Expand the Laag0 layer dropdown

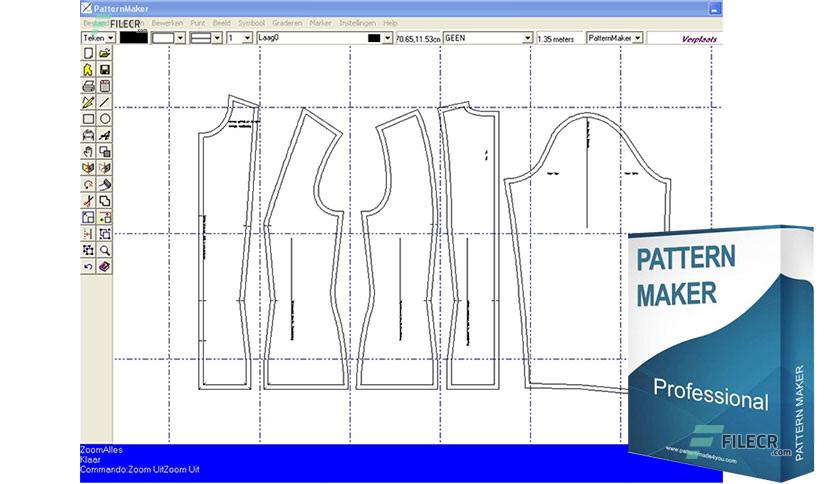coord(388,38)
